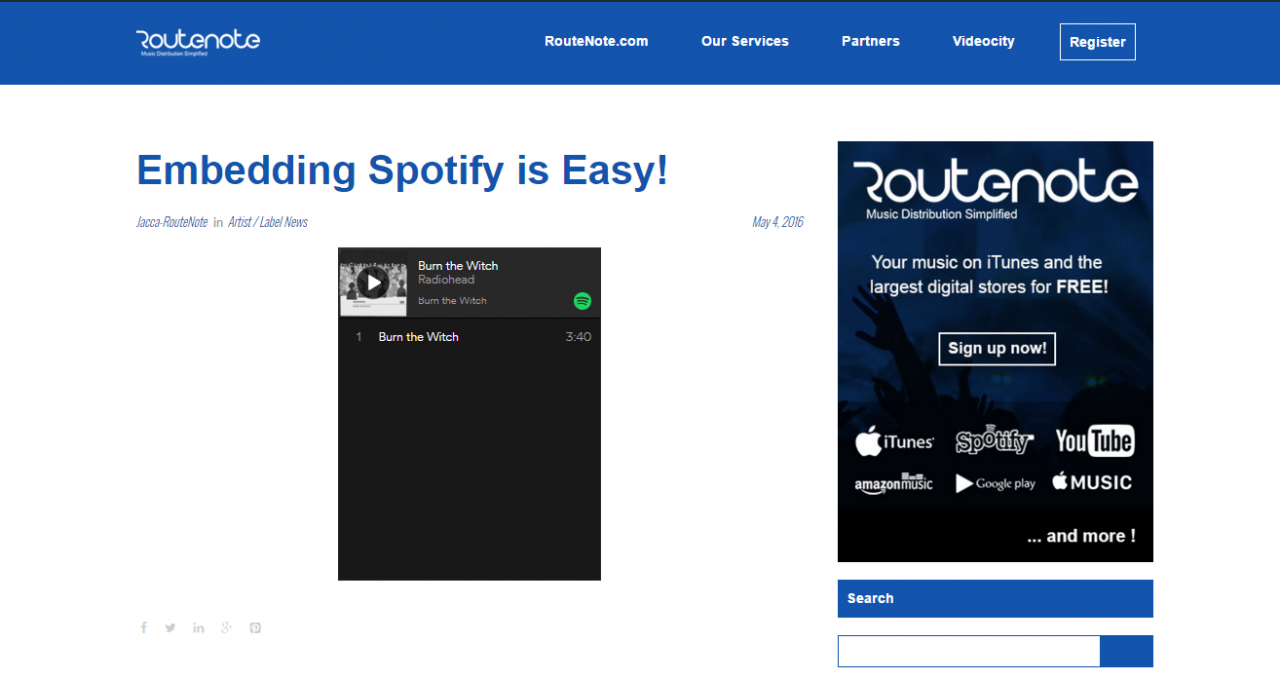The image size is (1280, 680).
Task: Pin the article to Pinterest
Action: click(x=254, y=627)
